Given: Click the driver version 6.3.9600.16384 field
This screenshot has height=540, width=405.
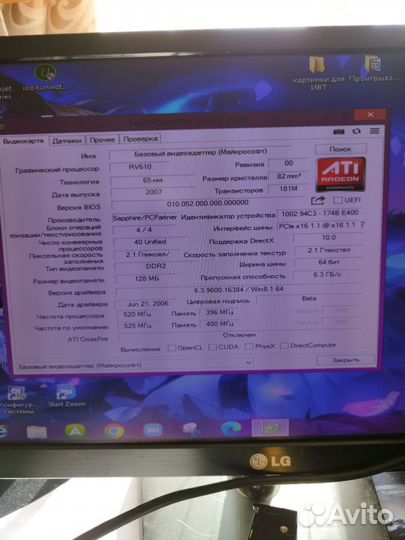Looking at the screenshot, I should click(x=239, y=290).
